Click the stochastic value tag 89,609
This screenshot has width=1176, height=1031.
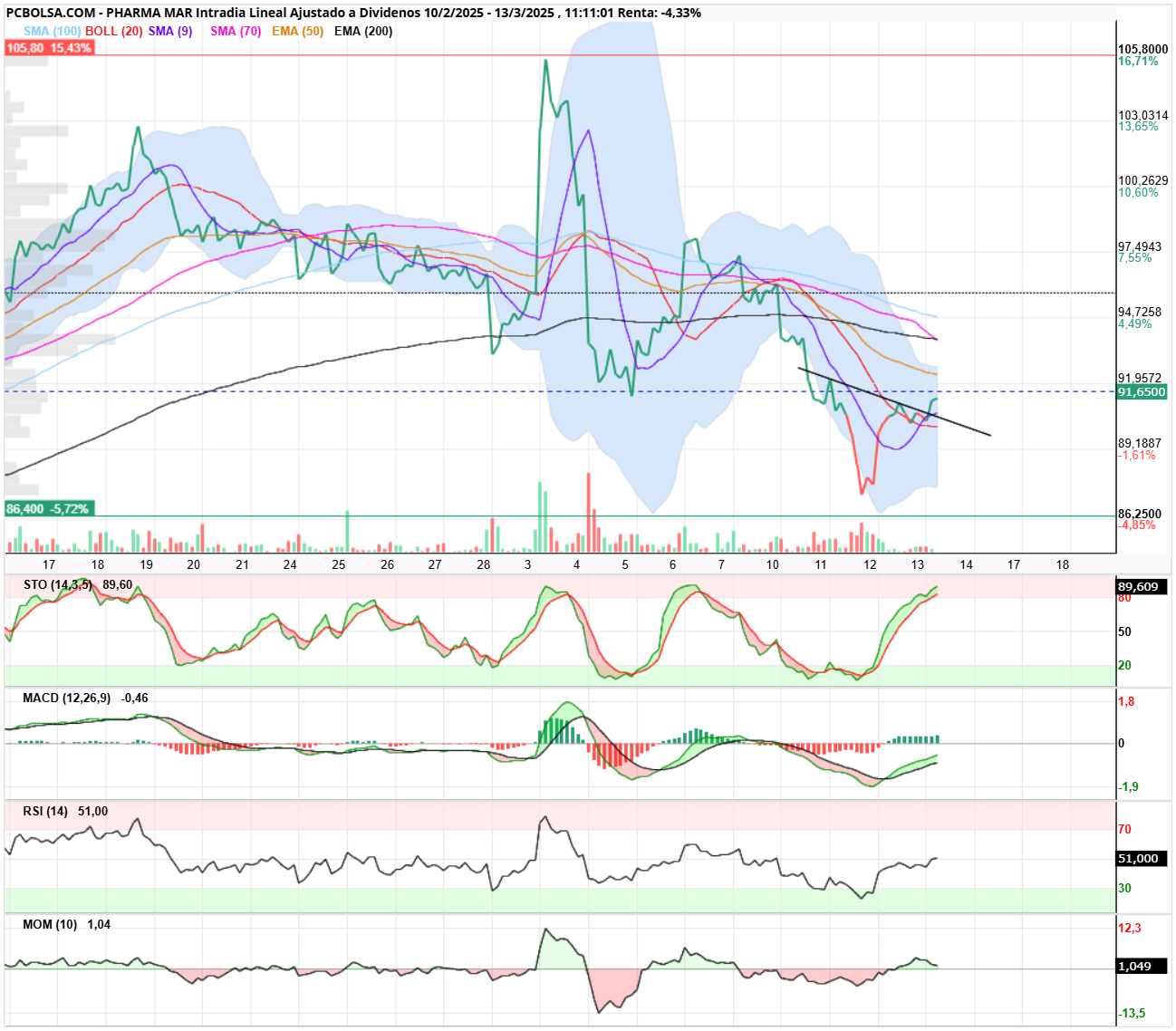click(1142, 587)
